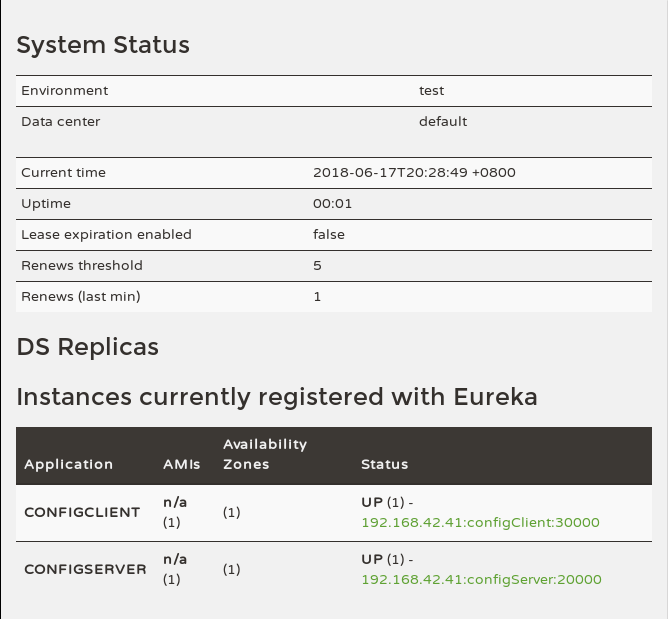This screenshot has height=619, width=668.
Task: Click the UP status in CONFIGSERVER row
Action: [x=372, y=559]
